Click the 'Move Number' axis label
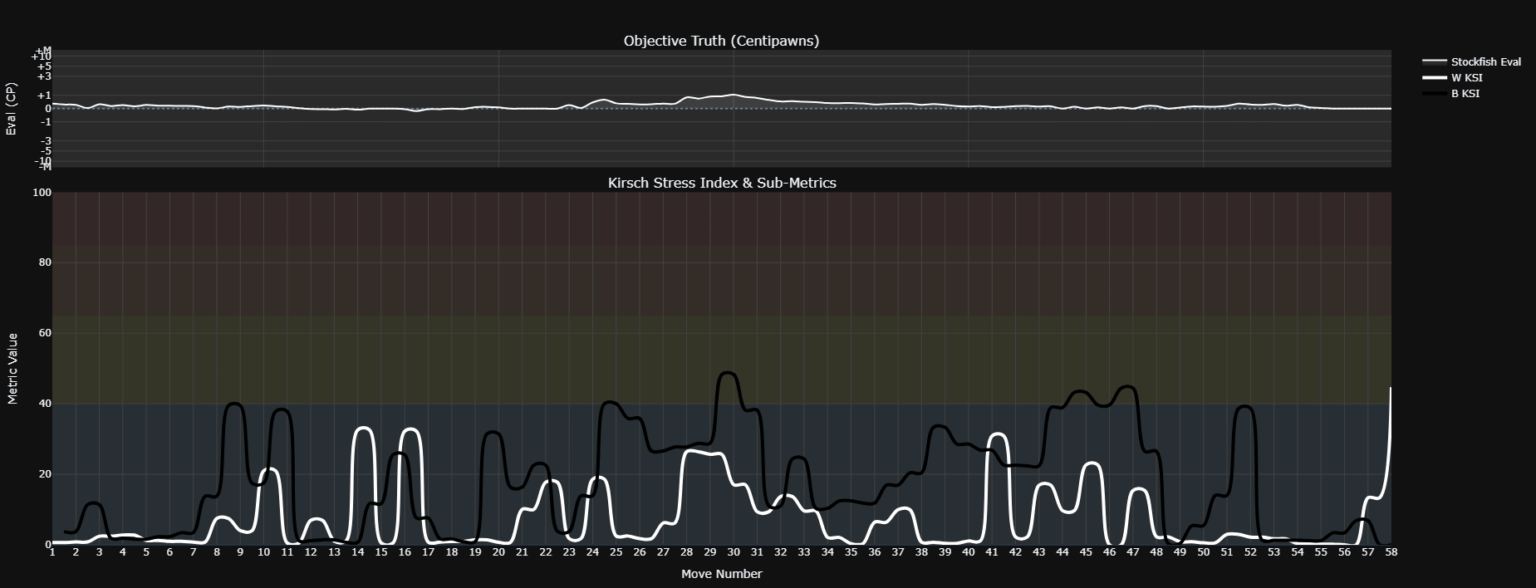The height and width of the screenshot is (588, 1536). tap(722, 574)
